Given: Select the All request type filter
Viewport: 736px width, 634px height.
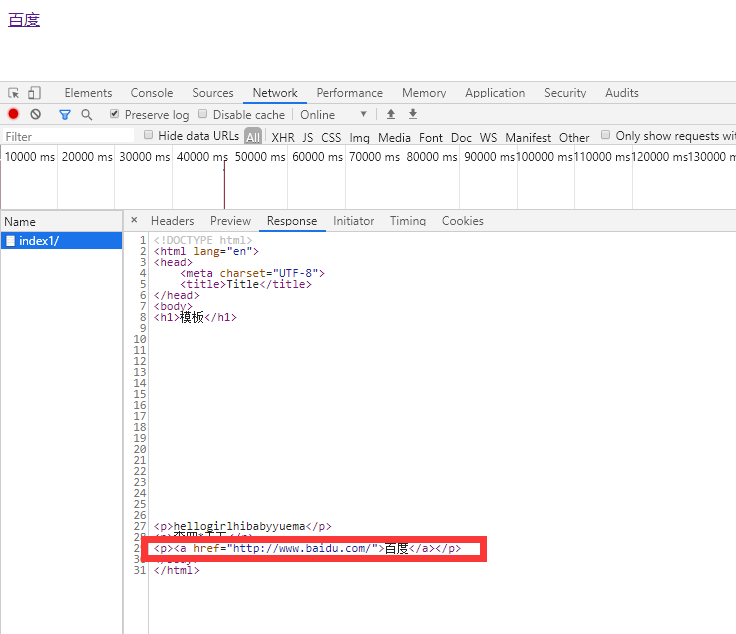Looking at the screenshot, I should tap(253, 137).
